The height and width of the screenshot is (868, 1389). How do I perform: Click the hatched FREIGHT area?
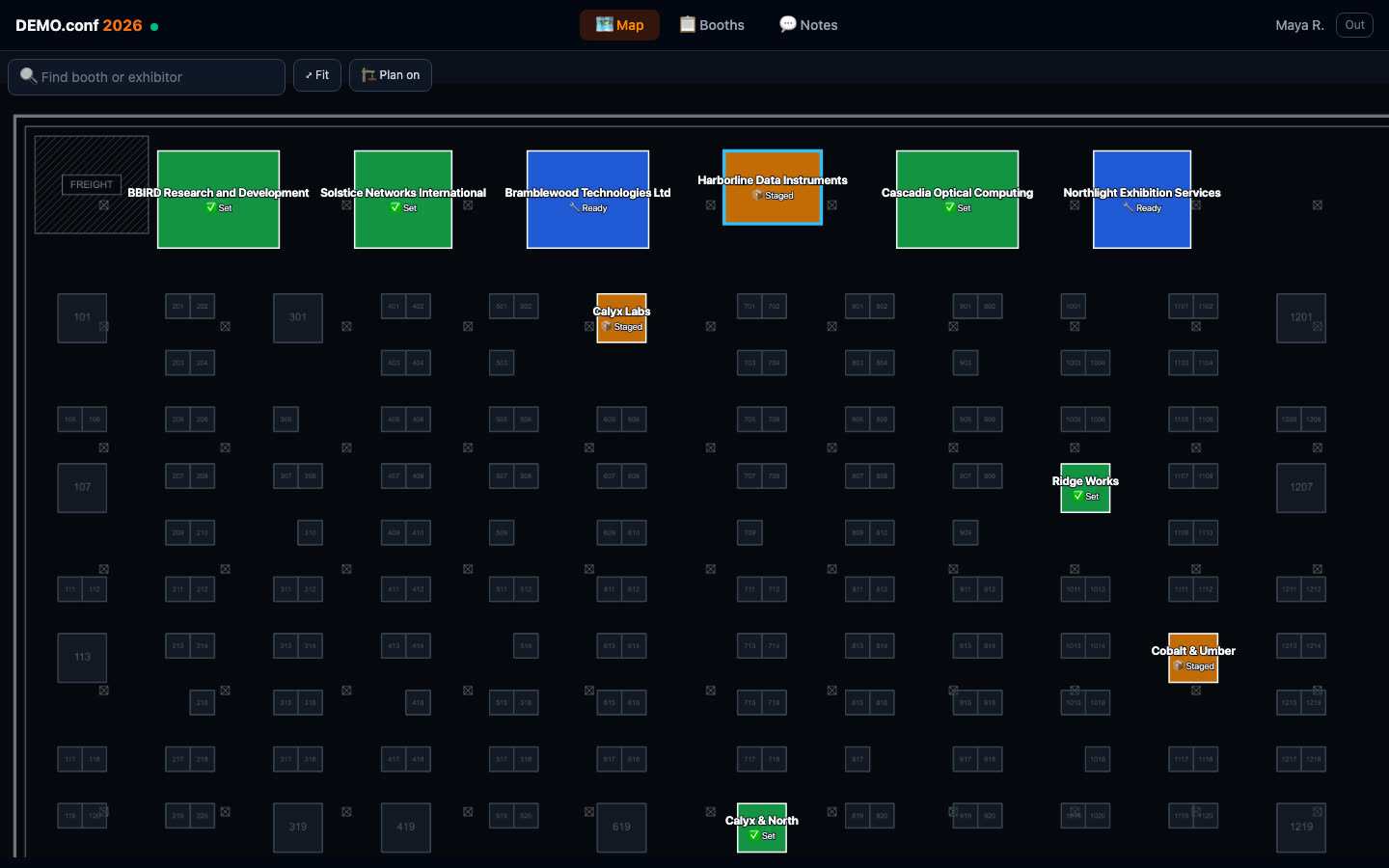(x=92, y=184)
